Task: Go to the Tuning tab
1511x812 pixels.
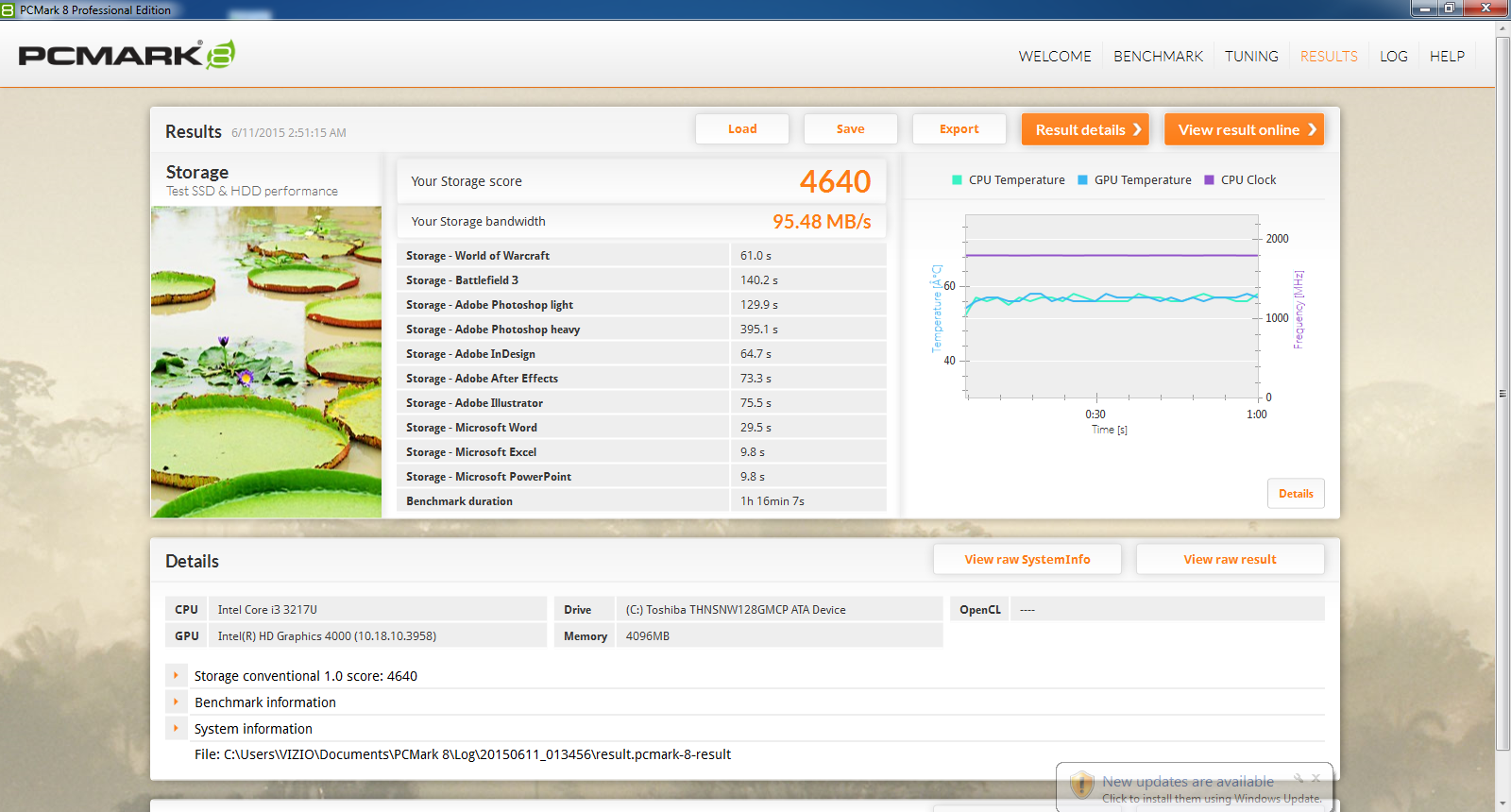Action: pos(1251,57)
